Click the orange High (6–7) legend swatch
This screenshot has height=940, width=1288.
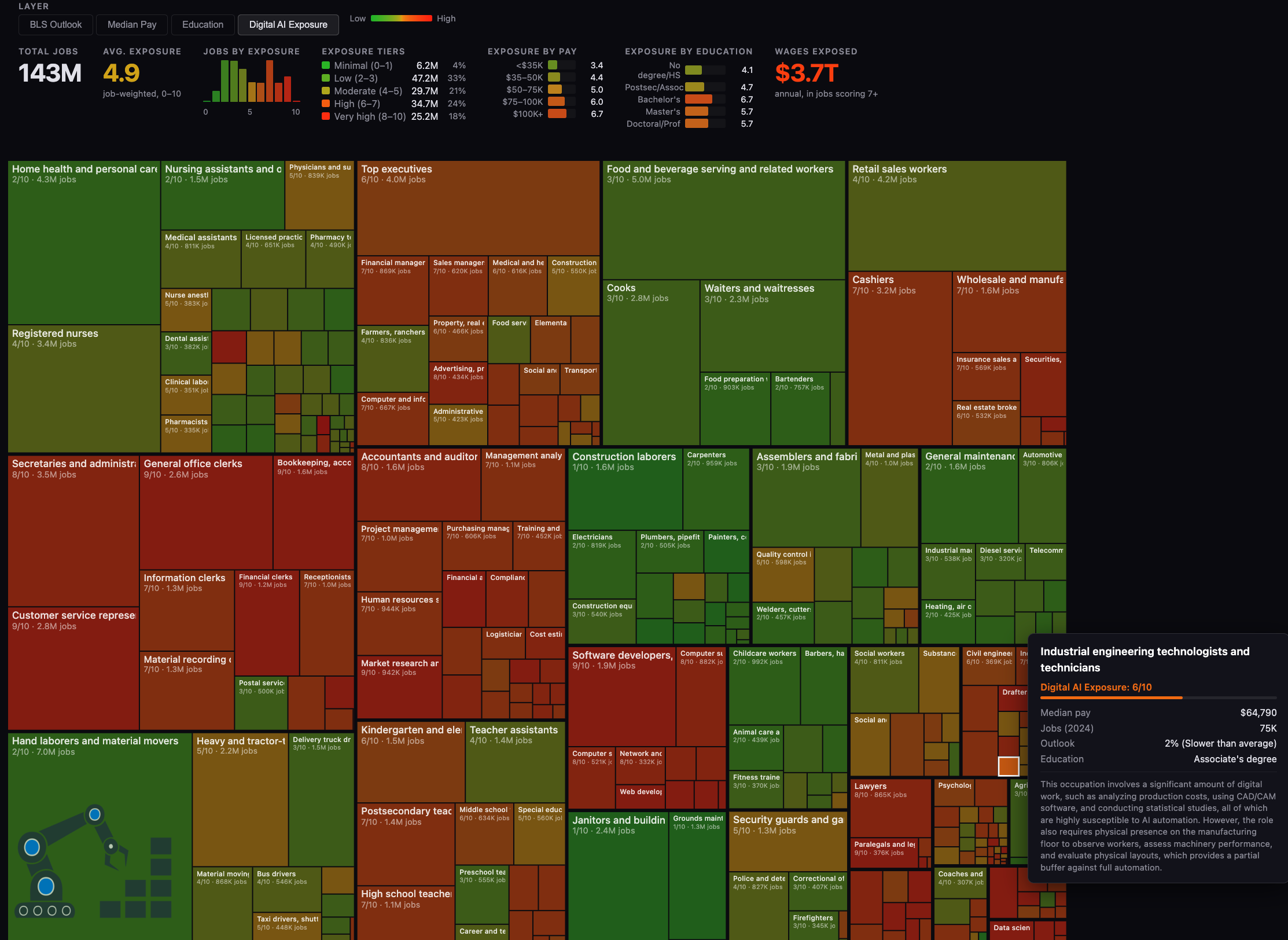pos(326,104)
